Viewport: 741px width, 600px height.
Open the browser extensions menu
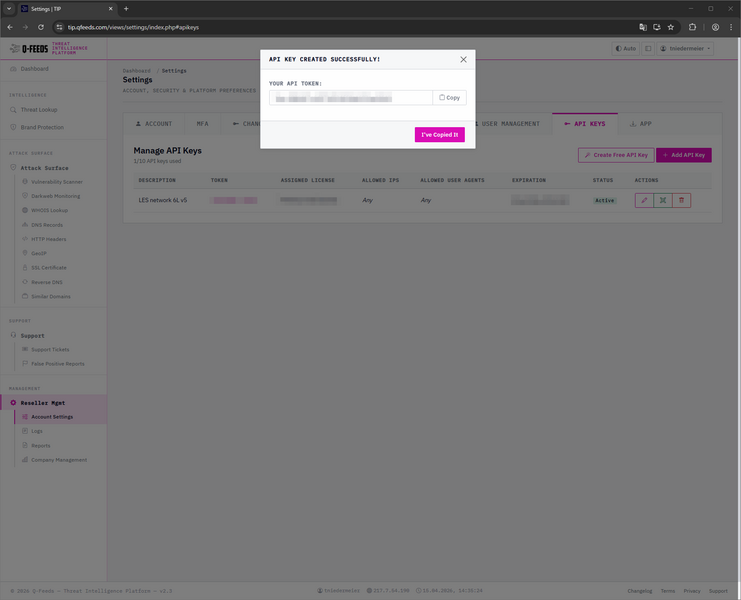692,27
